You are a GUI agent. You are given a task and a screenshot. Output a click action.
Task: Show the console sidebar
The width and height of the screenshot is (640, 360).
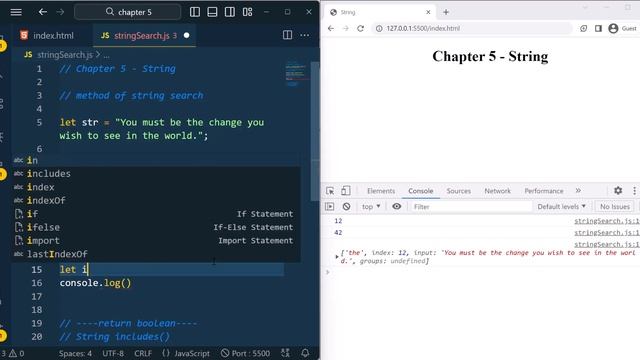(330, 207)
